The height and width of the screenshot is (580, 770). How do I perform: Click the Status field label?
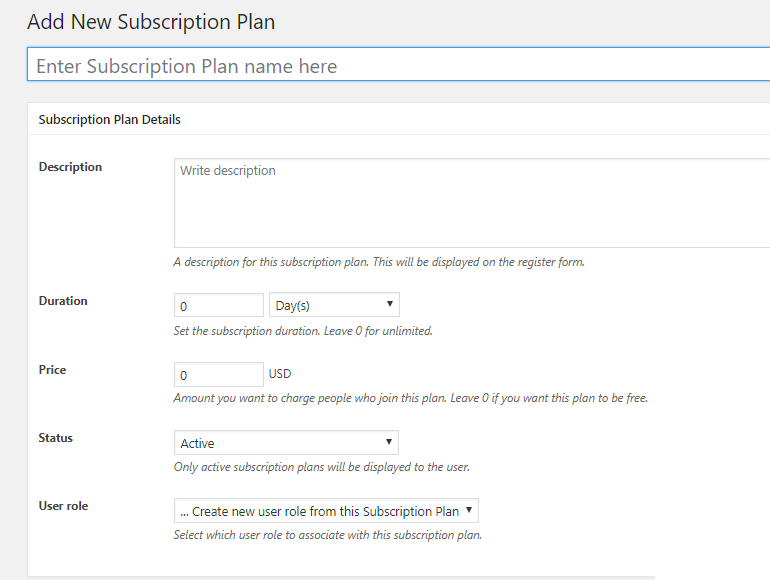click(55, 438)
